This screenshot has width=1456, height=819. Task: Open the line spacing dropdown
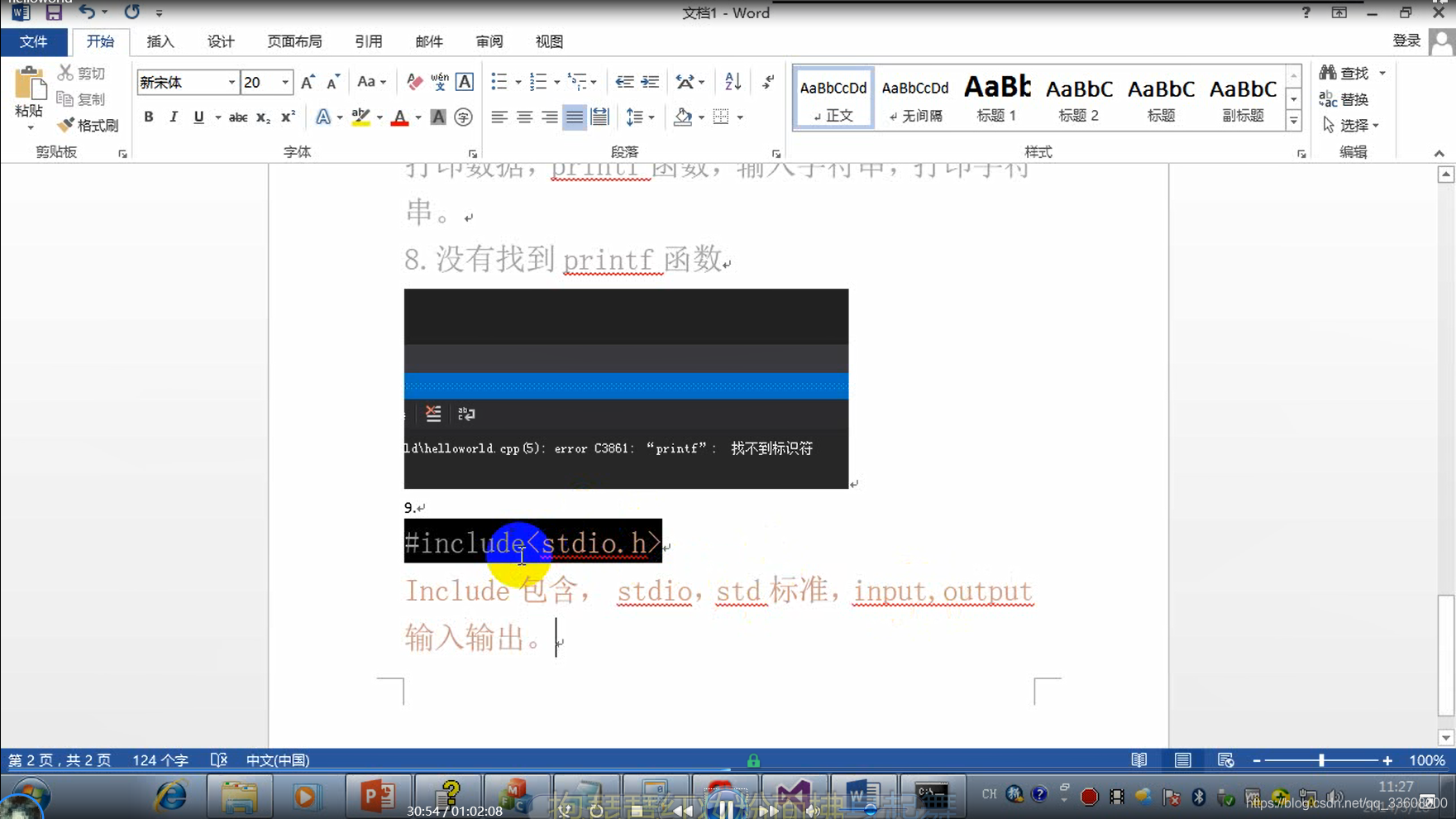click(x=640, y=117)
